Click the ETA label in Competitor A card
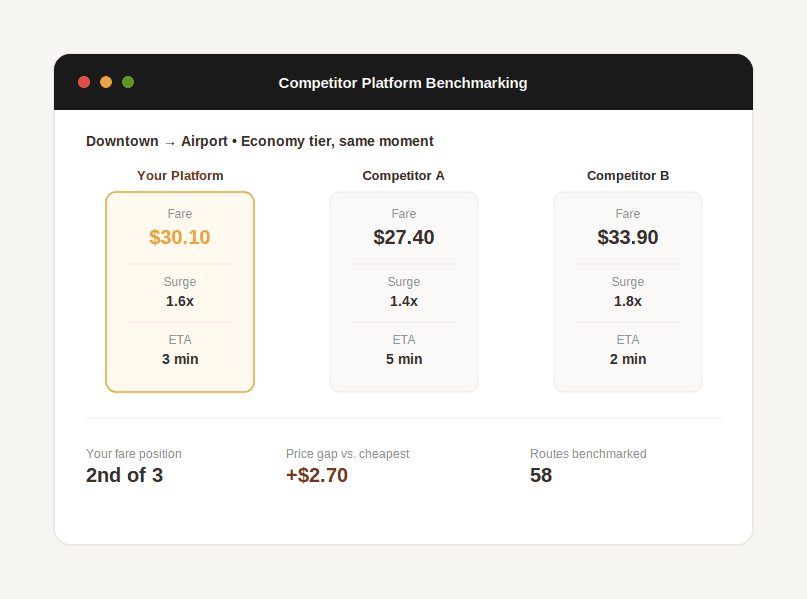Screen dimensions: 807x599 click(x=404, y=340)
